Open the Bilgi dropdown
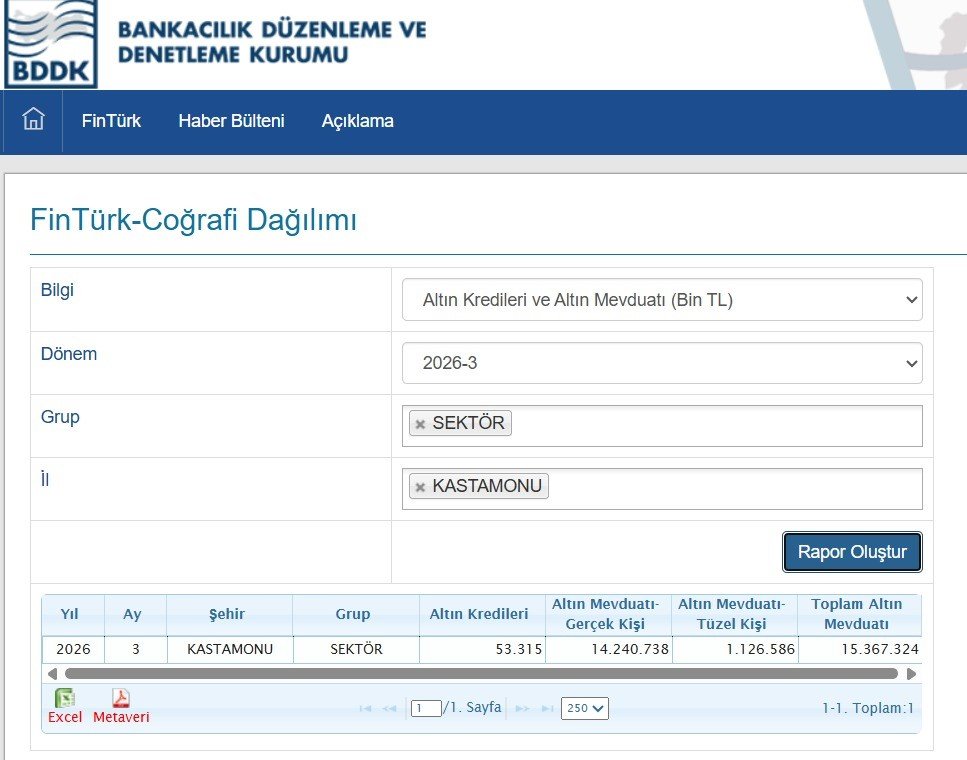Image resolution: width=967 pixels, height=760 pixels. click(662, 300)
